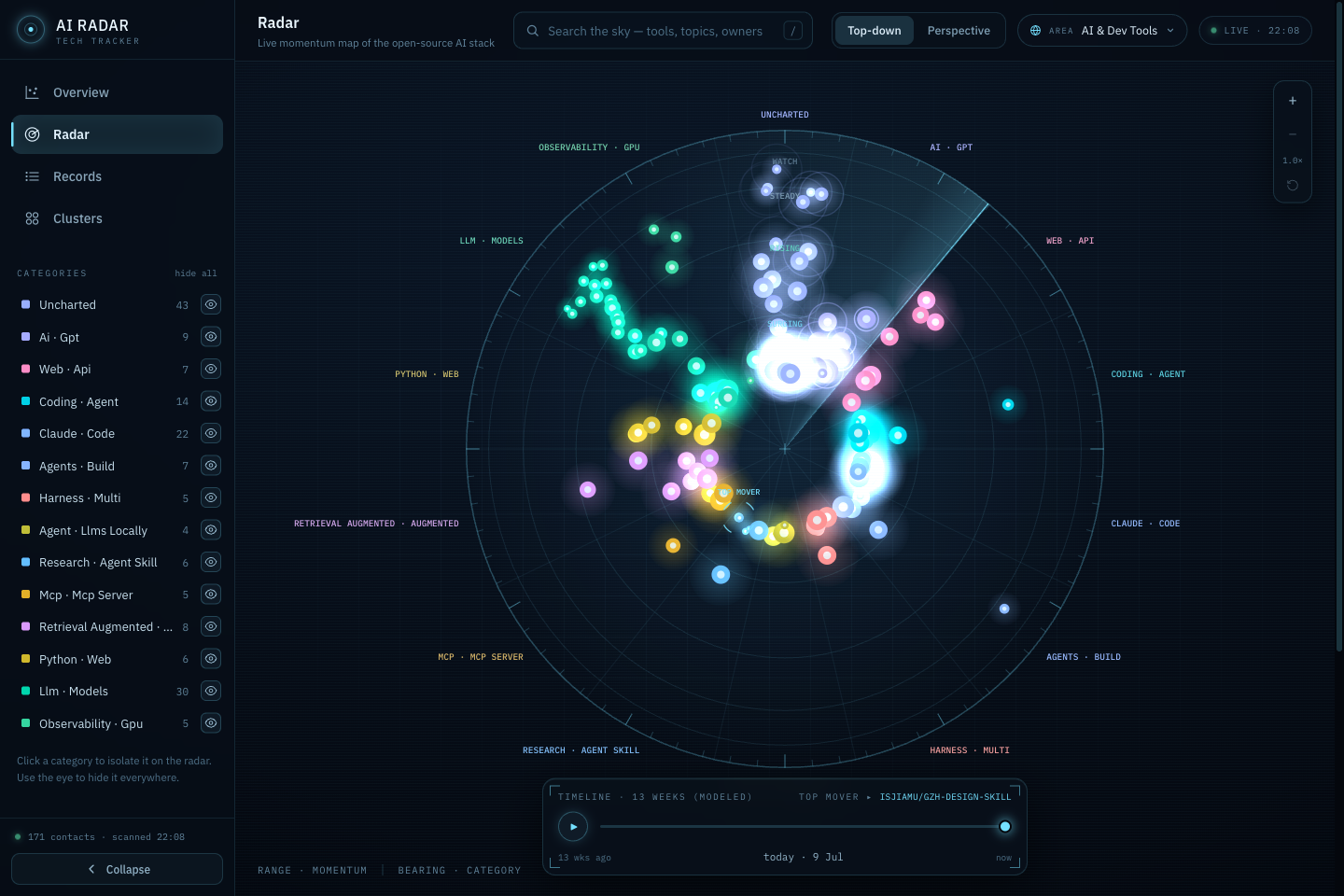Switch to Perspective view
The height and width of the screenshot is (896, 1344).
tap(959, 31)
